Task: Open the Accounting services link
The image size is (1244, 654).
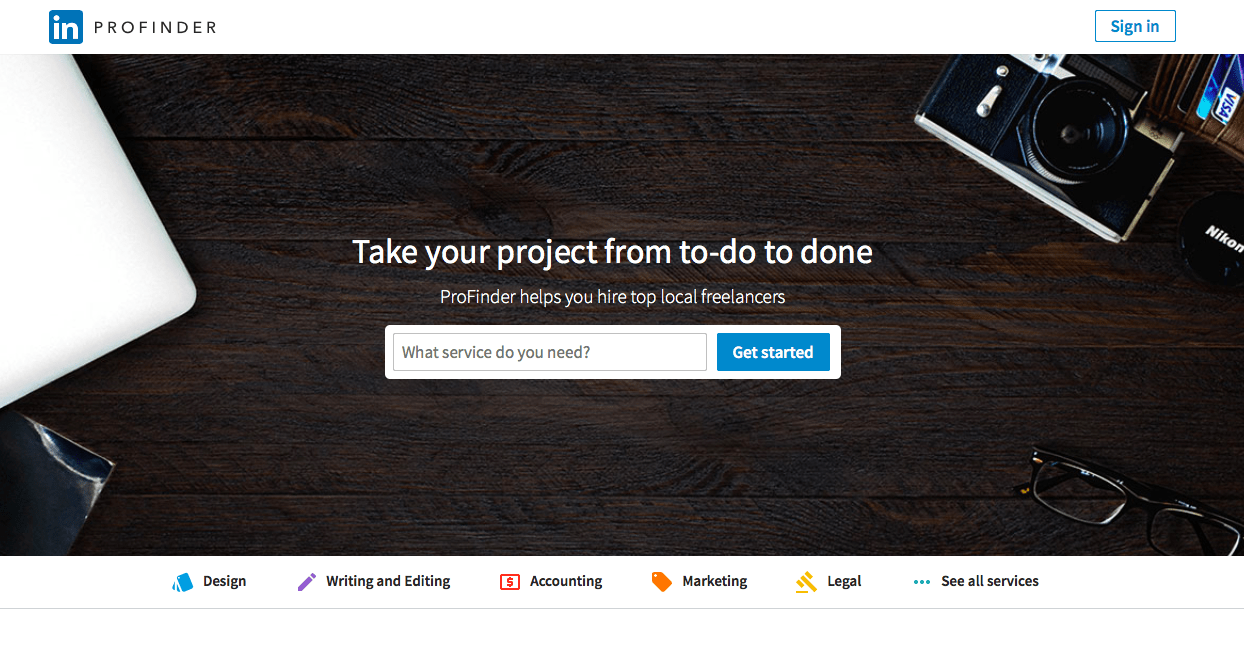Action: tap(566, 581)
